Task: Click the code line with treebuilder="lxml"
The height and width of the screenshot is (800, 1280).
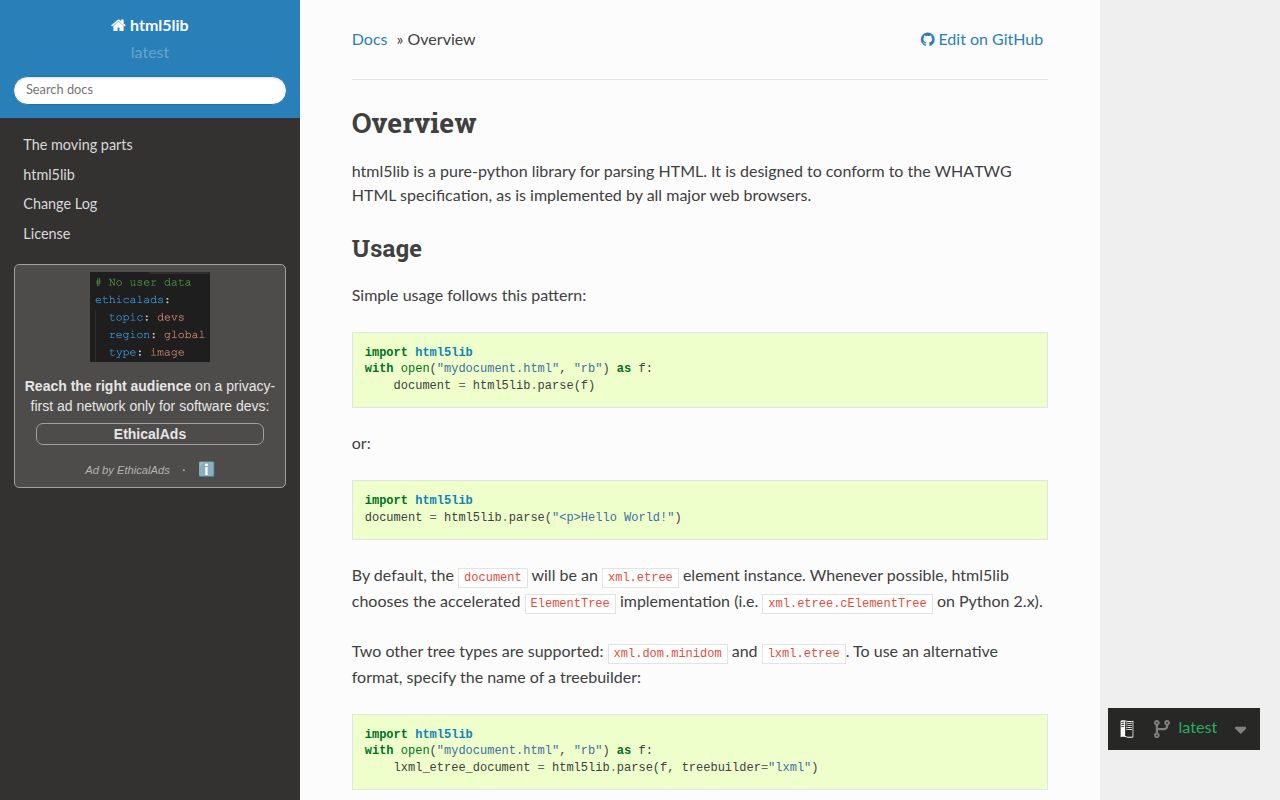Action: (606, 767)
